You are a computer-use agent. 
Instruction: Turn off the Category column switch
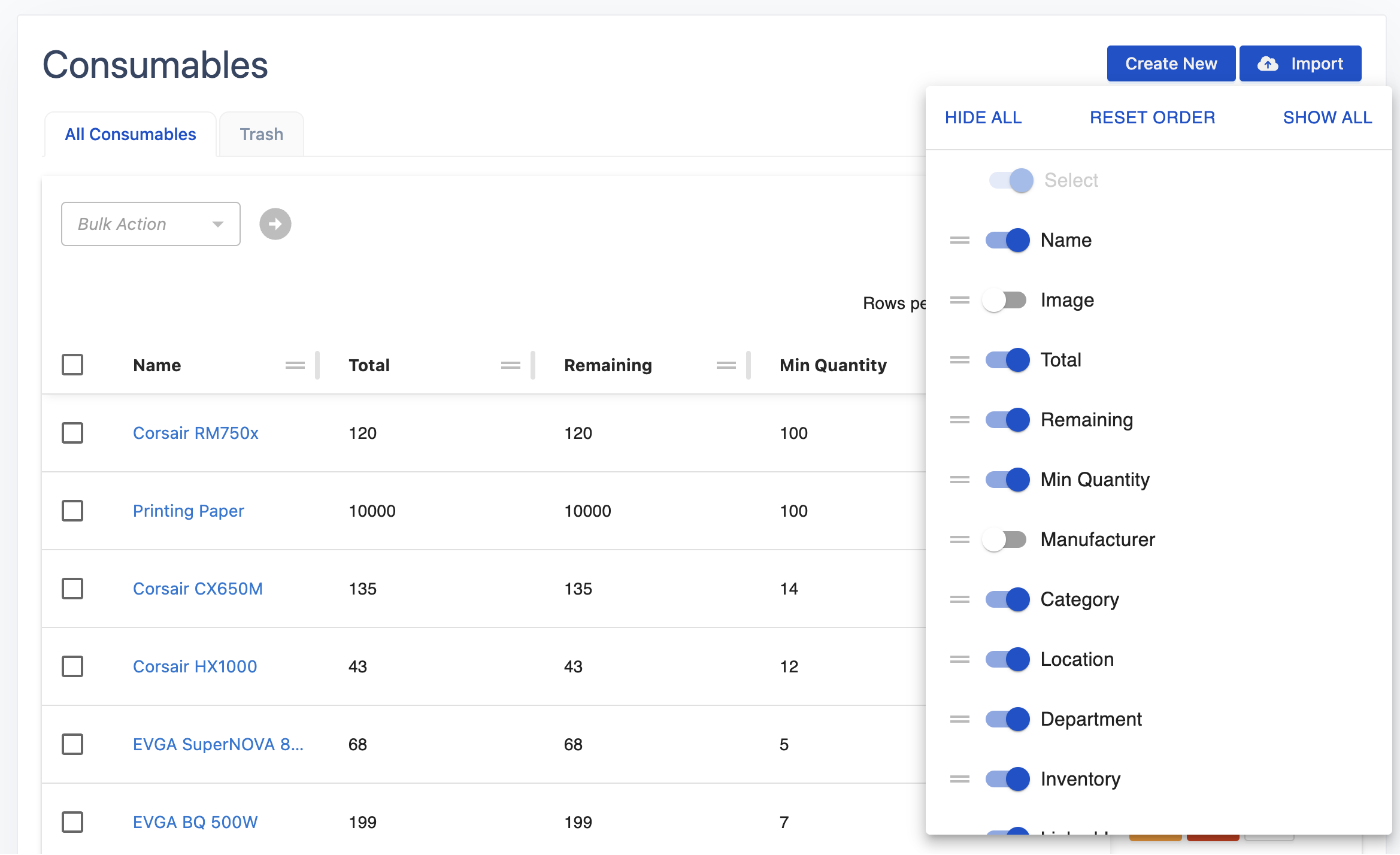pyautogui.click(x=1008, y=599)
